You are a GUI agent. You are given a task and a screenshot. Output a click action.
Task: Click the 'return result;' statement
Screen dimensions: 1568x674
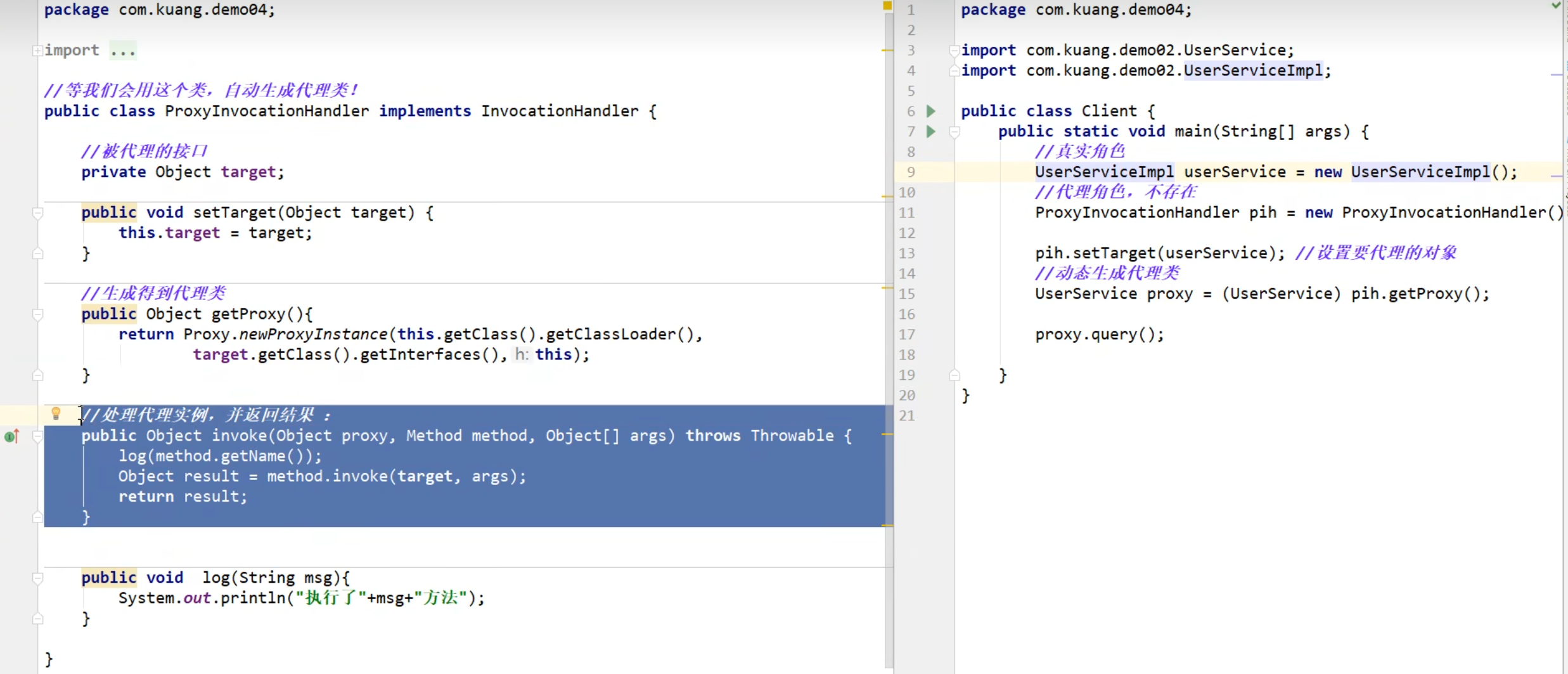click(x=183, y=496)
